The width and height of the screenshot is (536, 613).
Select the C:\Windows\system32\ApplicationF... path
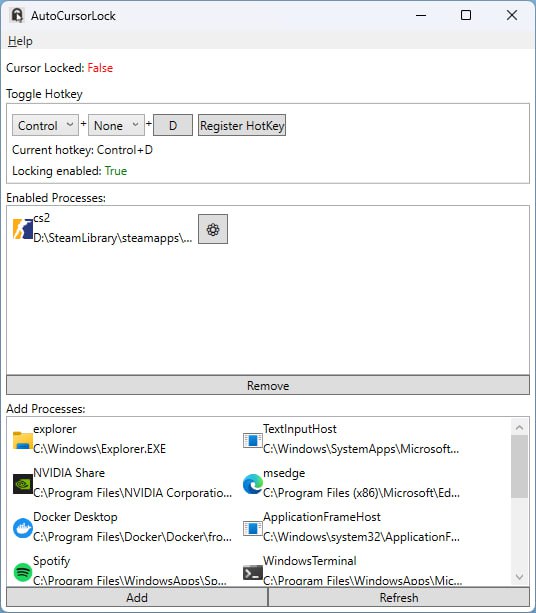[361, 537]
